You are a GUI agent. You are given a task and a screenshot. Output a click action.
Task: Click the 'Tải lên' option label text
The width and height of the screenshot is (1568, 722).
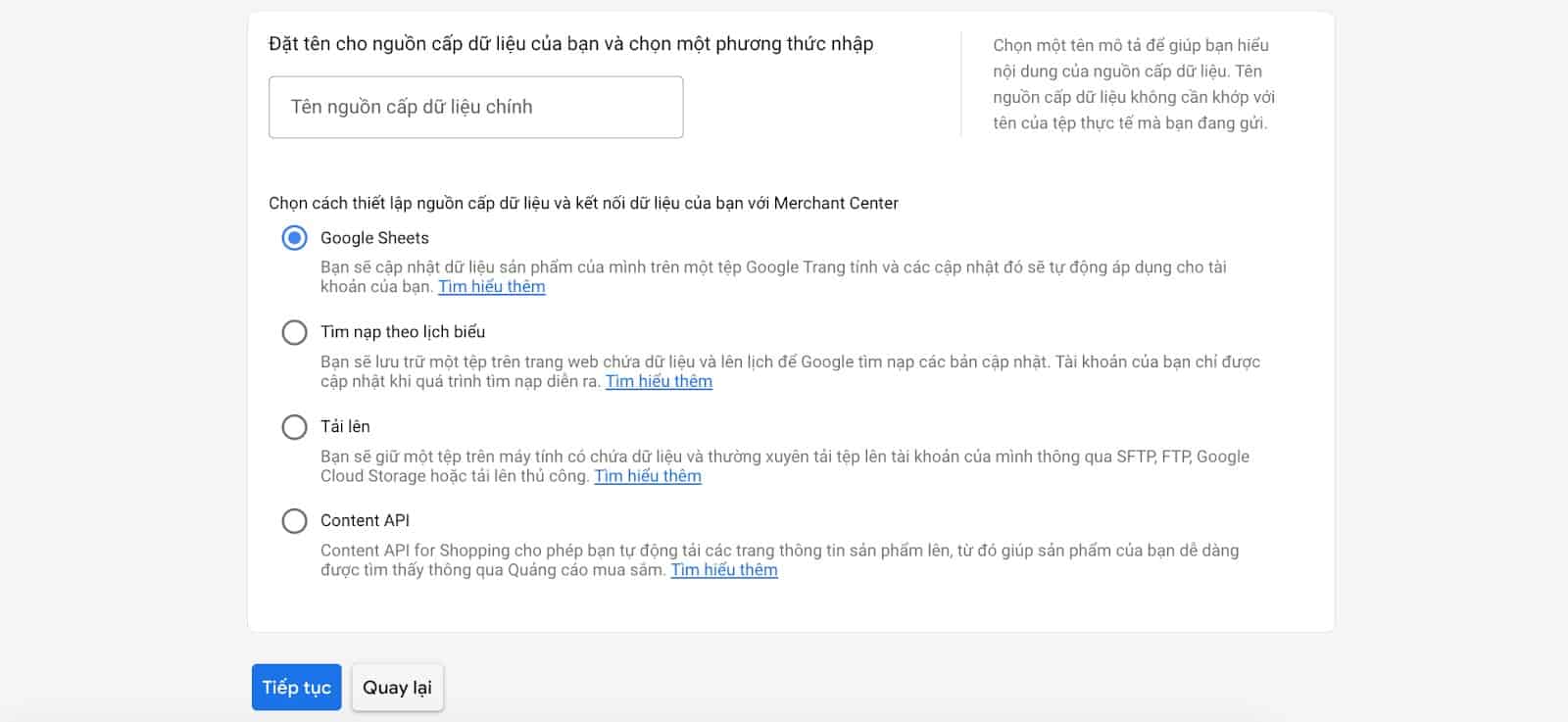345,427
